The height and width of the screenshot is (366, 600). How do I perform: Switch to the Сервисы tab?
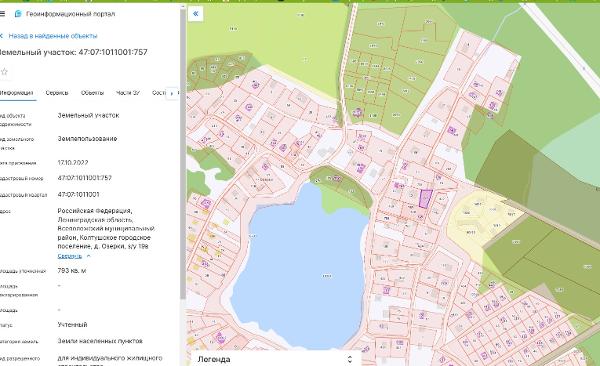tap(57, 93)
